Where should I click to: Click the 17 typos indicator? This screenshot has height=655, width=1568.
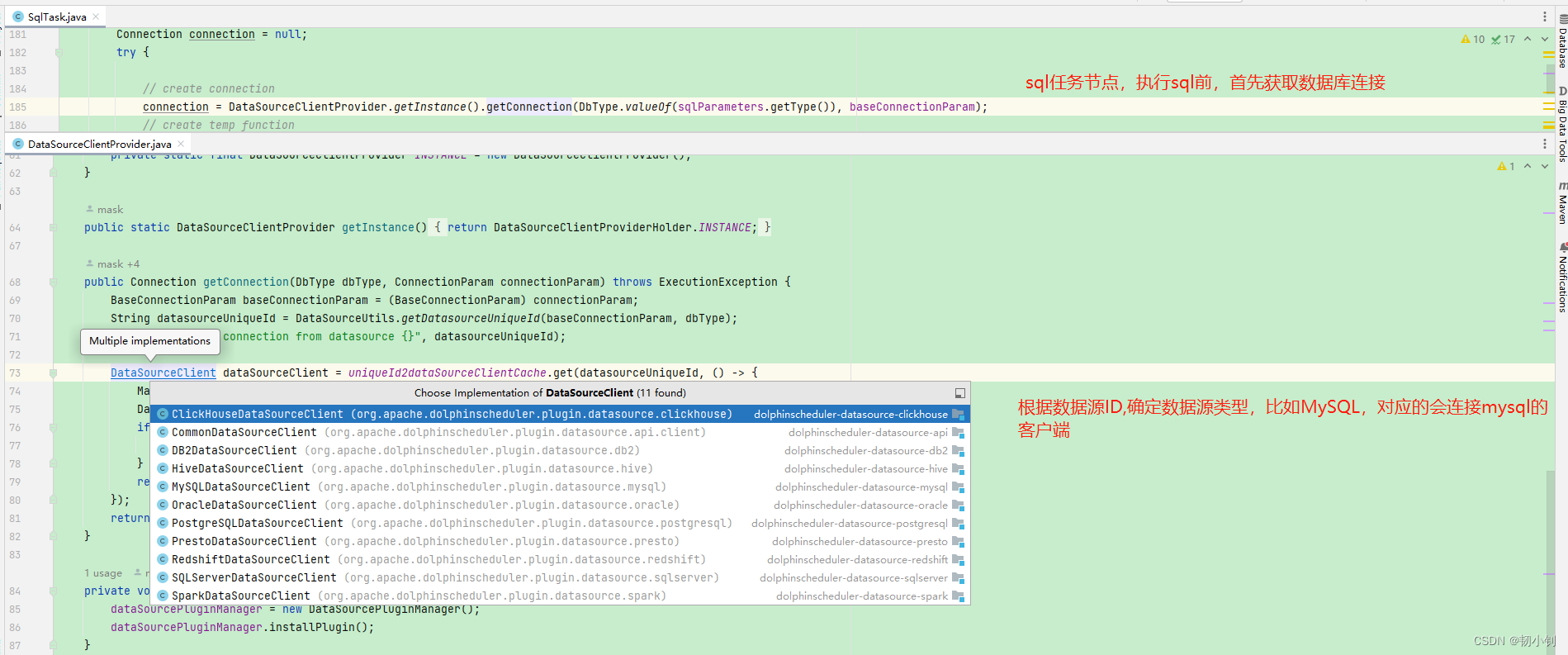tap(1504, 39)
